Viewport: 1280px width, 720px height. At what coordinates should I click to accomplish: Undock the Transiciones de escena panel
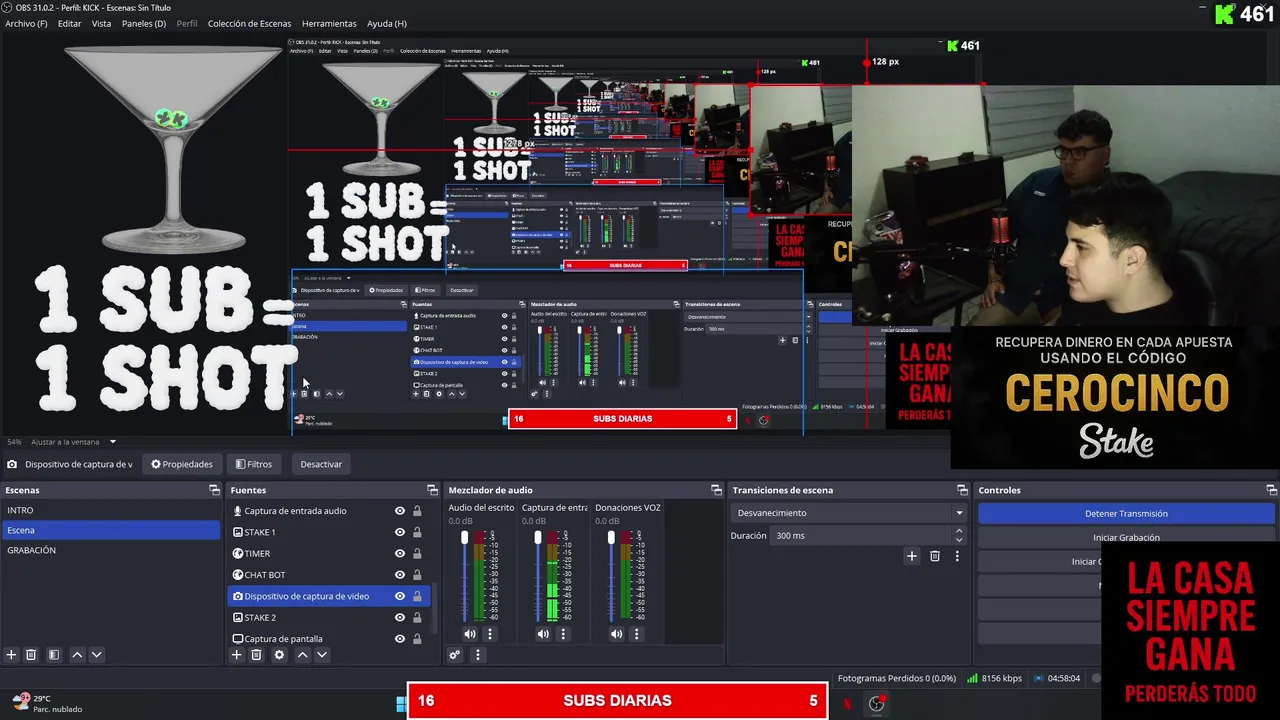(962, 490)
